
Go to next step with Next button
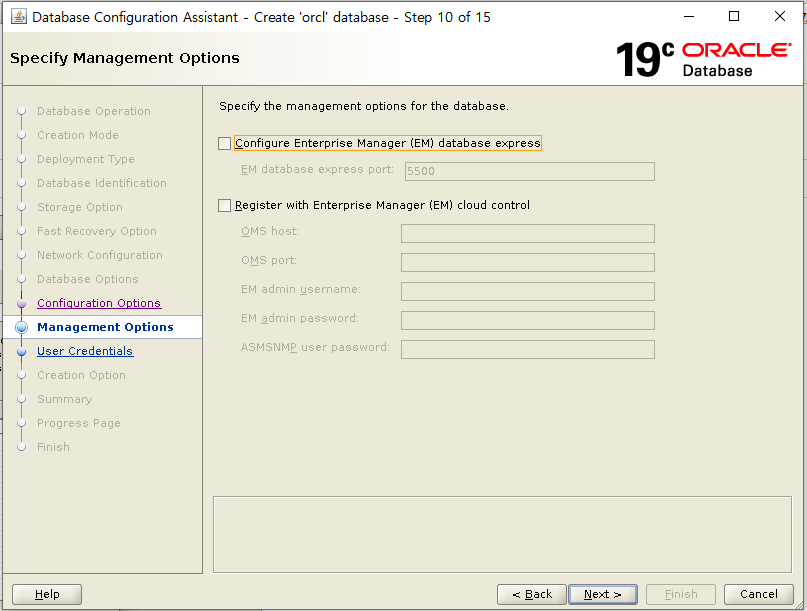coord(603,595)
